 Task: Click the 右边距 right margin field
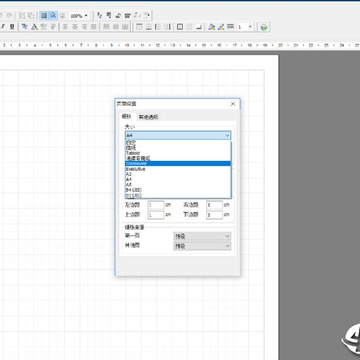pos(214,205)
